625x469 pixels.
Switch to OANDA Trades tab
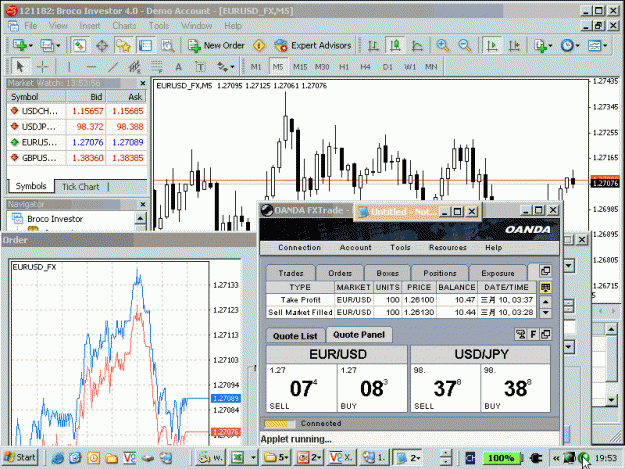(x=291, y=273)
